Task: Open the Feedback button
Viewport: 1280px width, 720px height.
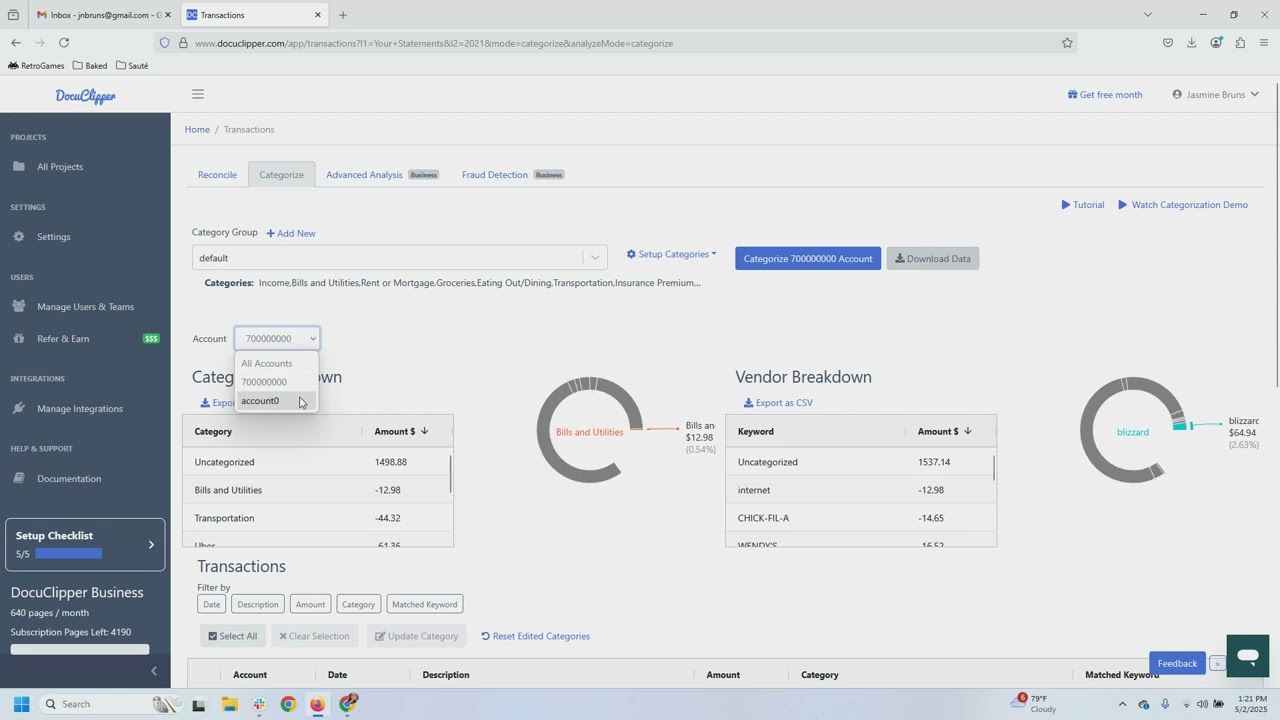Action: [x=1177, y=664]
